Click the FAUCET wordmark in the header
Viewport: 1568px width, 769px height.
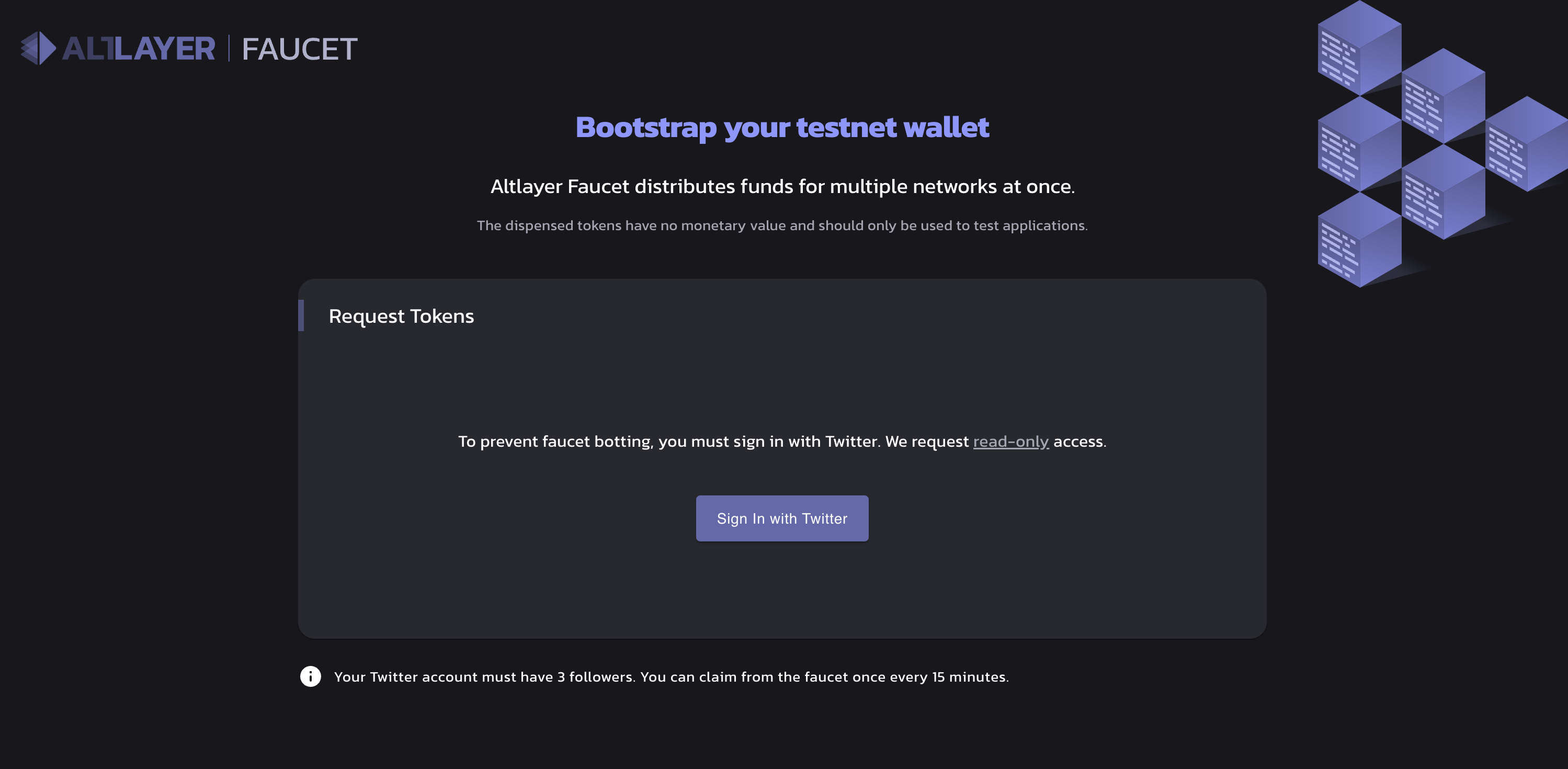[x=298, y=49]
